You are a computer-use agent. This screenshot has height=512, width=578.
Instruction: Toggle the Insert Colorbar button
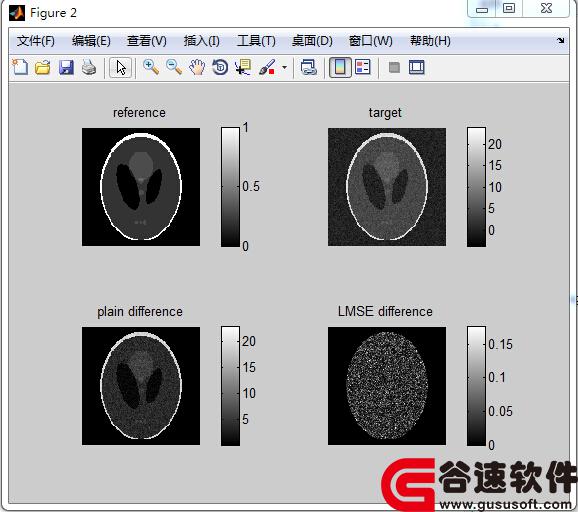click(x=340, y=67)
